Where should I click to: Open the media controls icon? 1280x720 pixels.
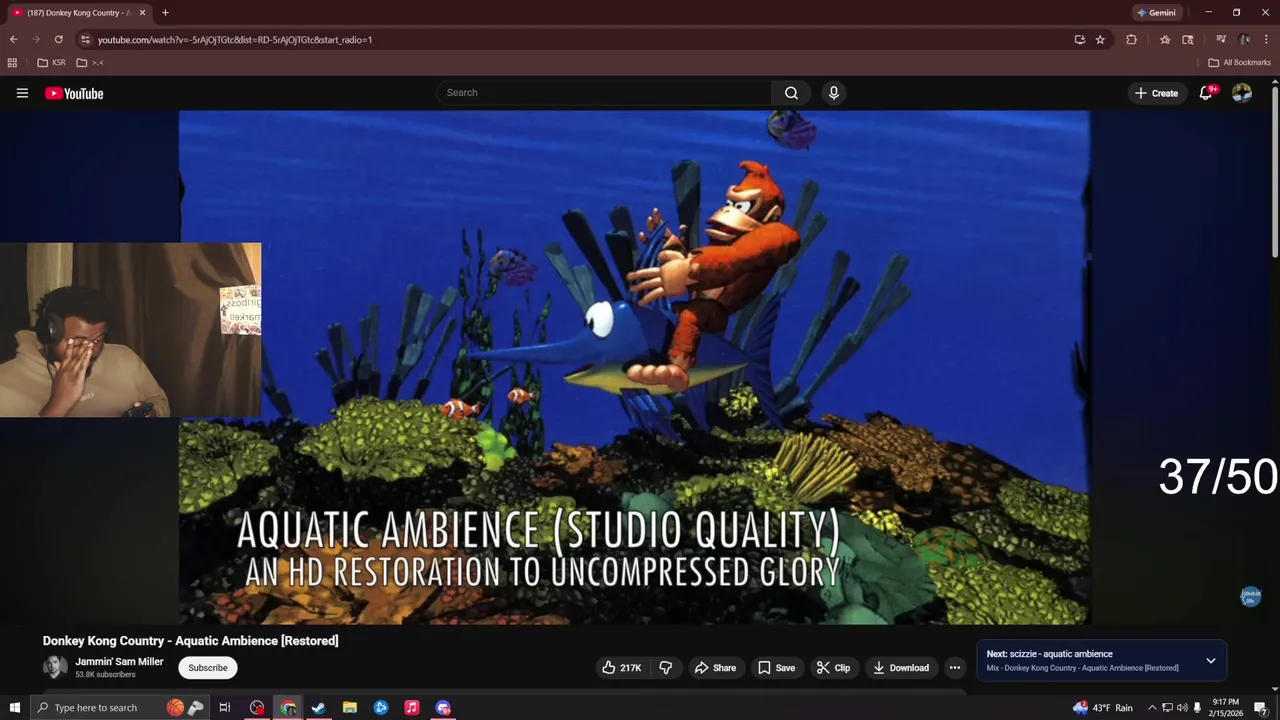(1221, 40)
